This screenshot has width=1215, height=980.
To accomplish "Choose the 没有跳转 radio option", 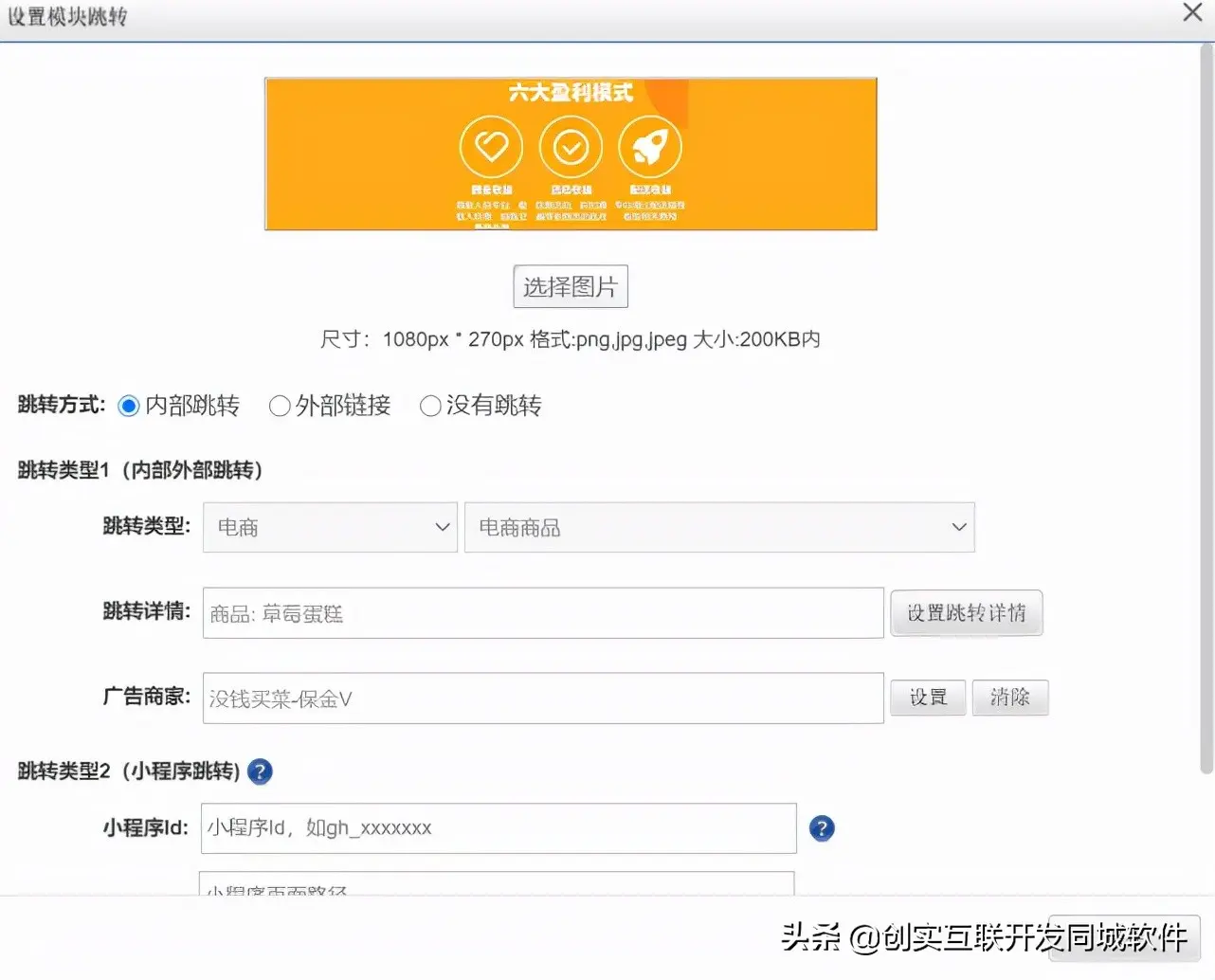I will click(x=430, y=407).
